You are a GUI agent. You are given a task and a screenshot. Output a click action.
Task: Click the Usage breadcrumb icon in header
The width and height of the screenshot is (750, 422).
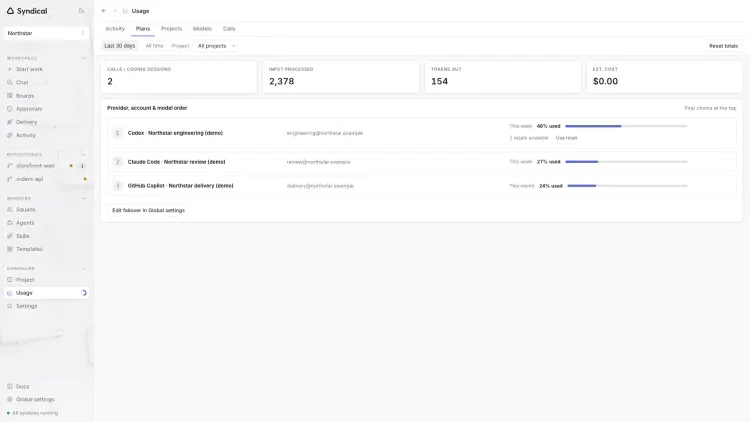pyautogui.click(x=125, y=11)
